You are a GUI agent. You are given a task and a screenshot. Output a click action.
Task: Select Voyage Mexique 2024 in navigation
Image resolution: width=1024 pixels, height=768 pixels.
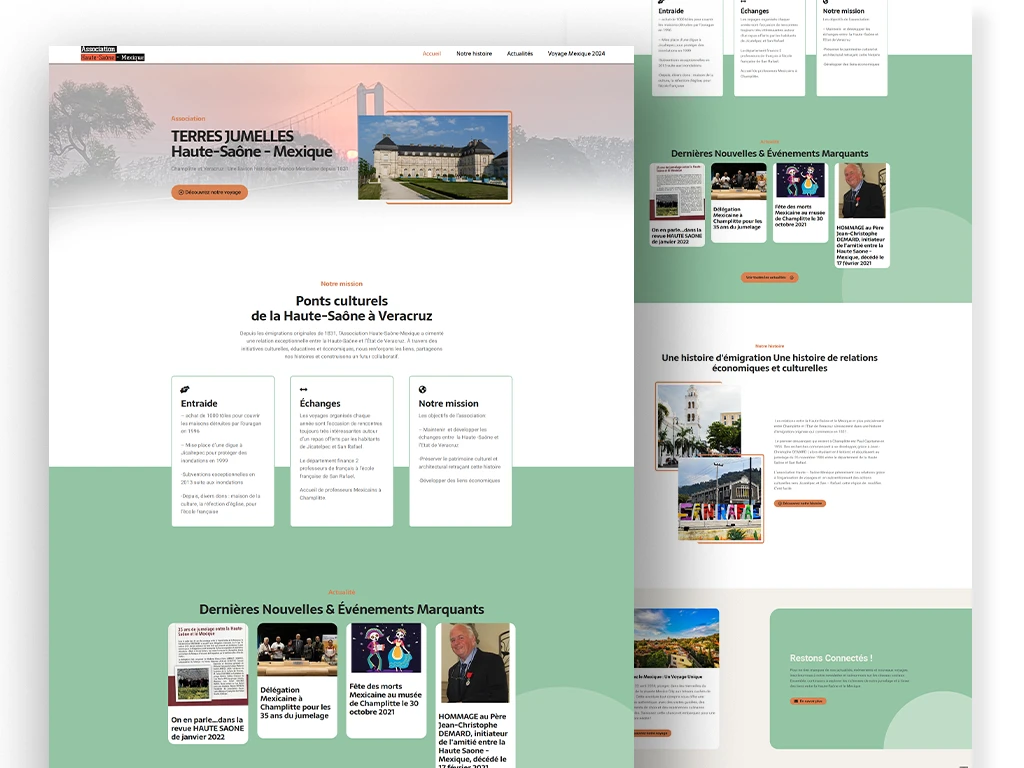click(576, 54)
